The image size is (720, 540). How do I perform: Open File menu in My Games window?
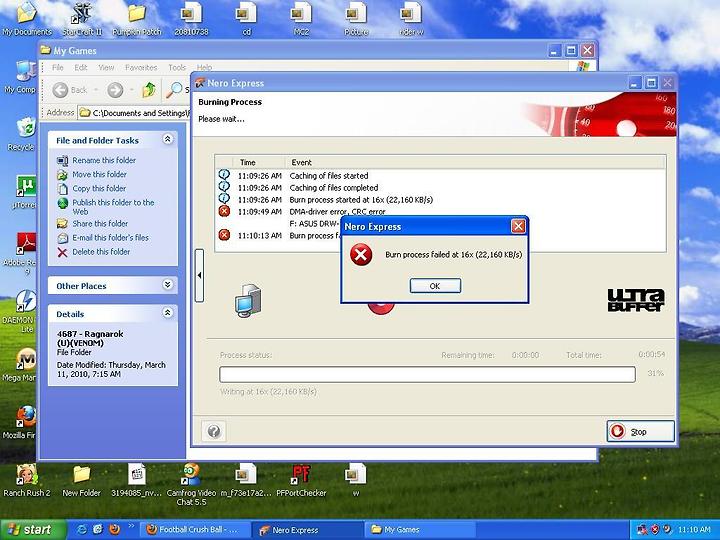(x=58, y=68)
